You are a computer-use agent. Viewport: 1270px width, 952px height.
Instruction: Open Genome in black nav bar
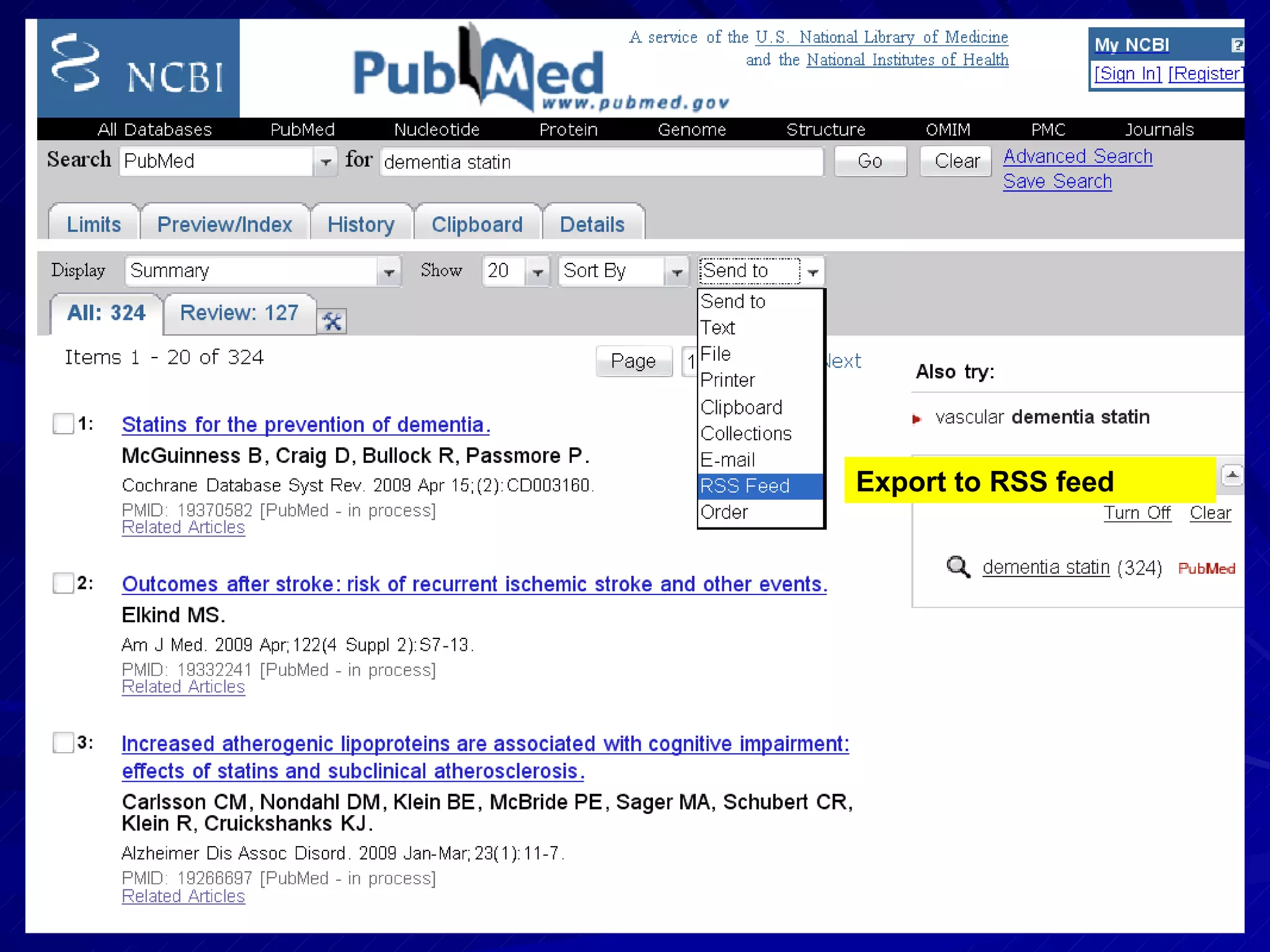pyautogui.click(x=691, y=130)
